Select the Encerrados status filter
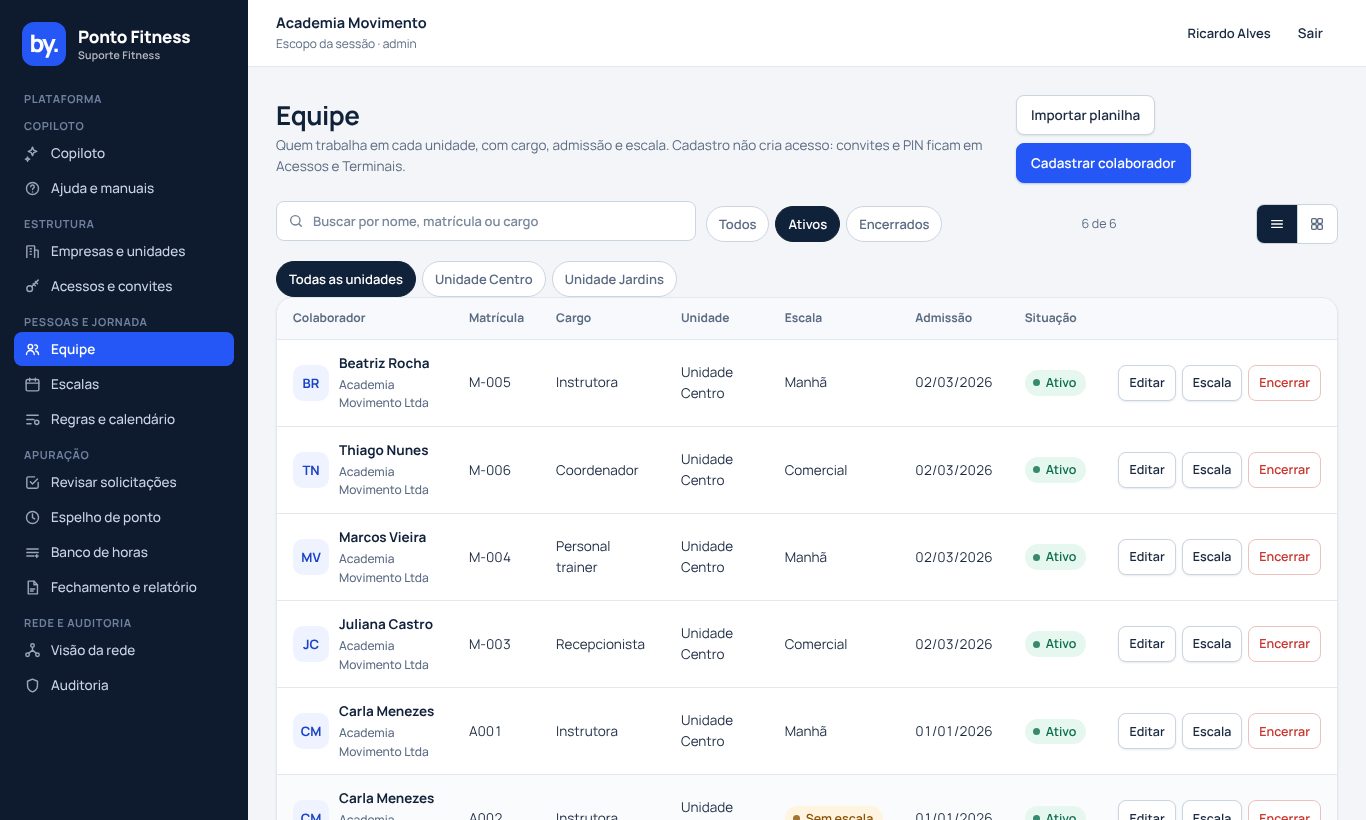This screenshot has width=1366, height=820. [894, 224]
